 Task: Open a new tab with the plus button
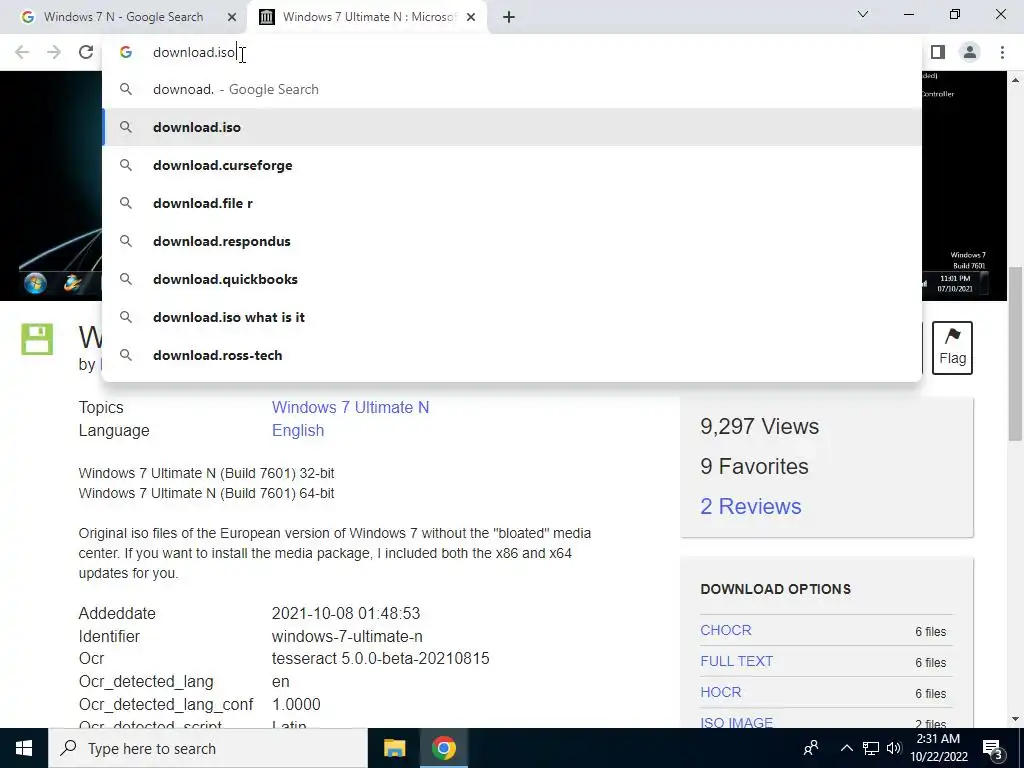pos(509,17)
